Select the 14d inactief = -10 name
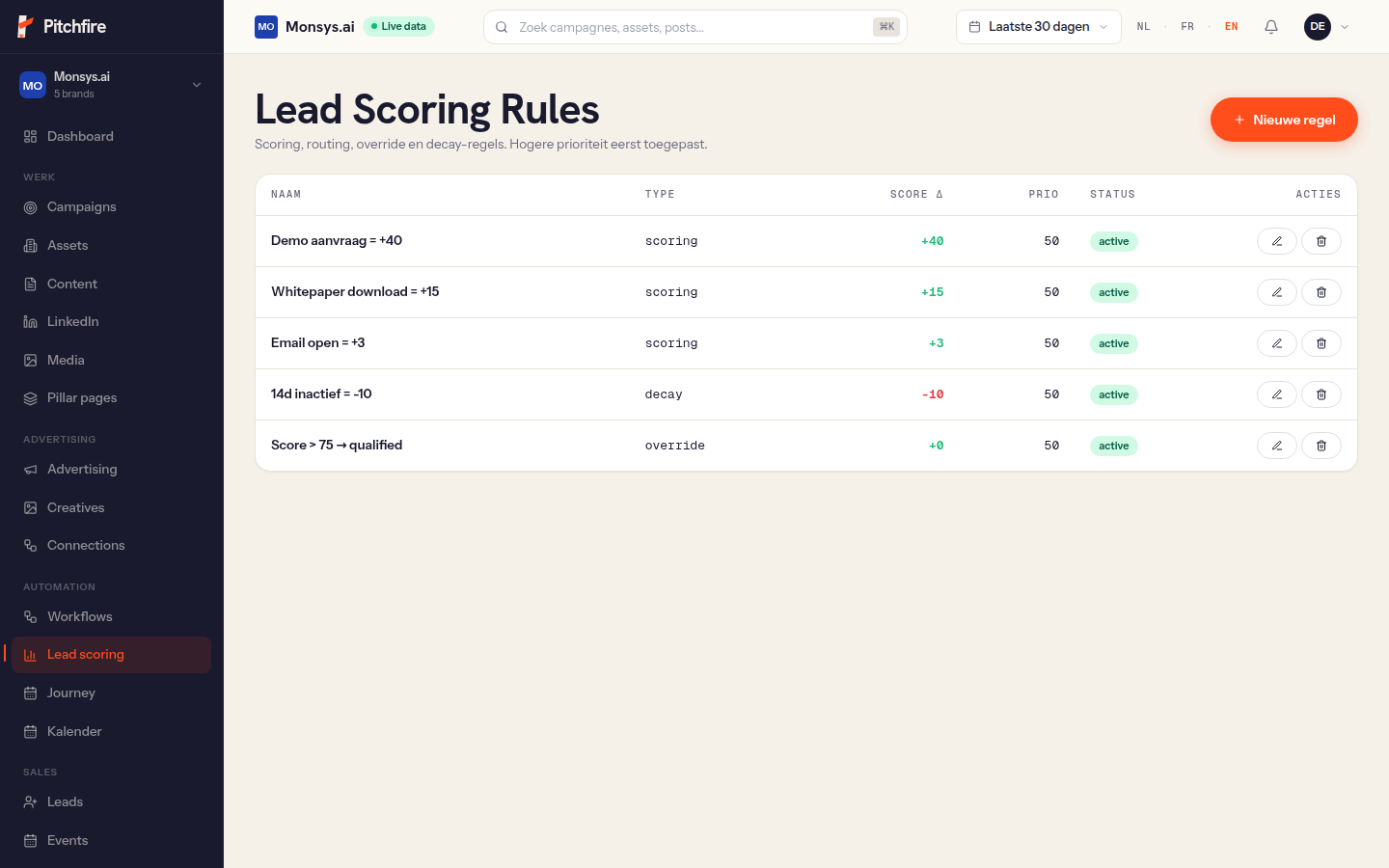1389x868 pixels. (x=321, y=393)
